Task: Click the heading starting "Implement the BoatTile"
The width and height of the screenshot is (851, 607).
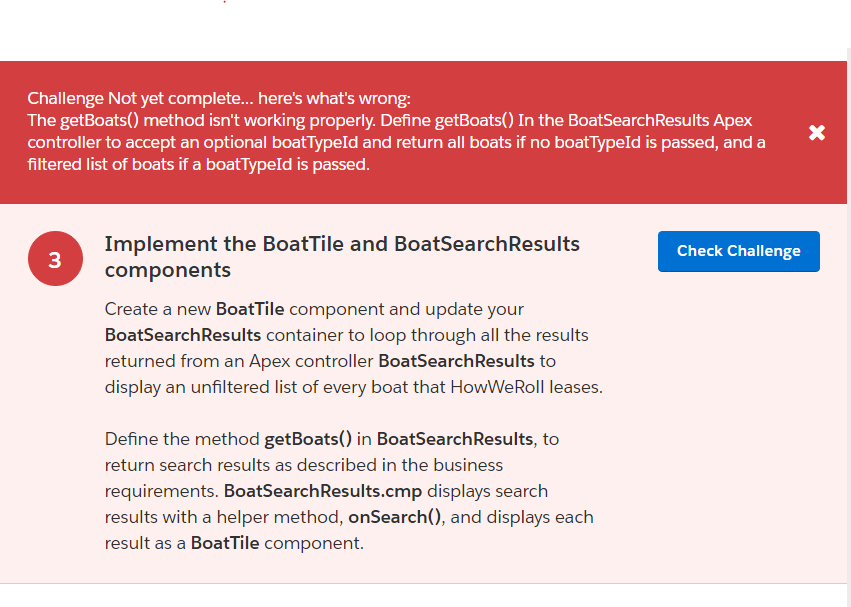Action: coord(342,244)
